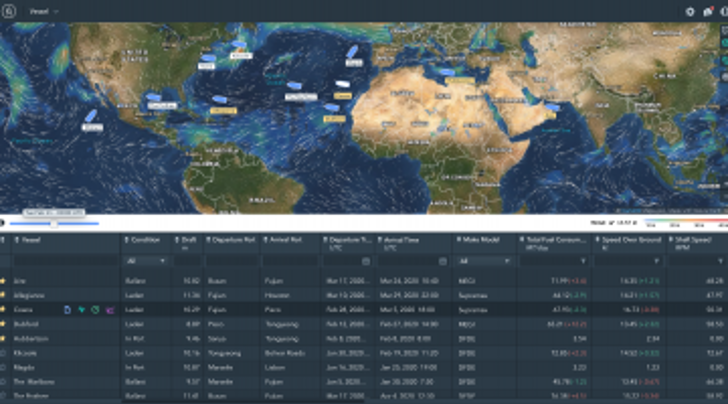Toggle favorite star on the first vessel row
Image resolution: width=728 pixels, height=404 pixels.
click(4, 282)
